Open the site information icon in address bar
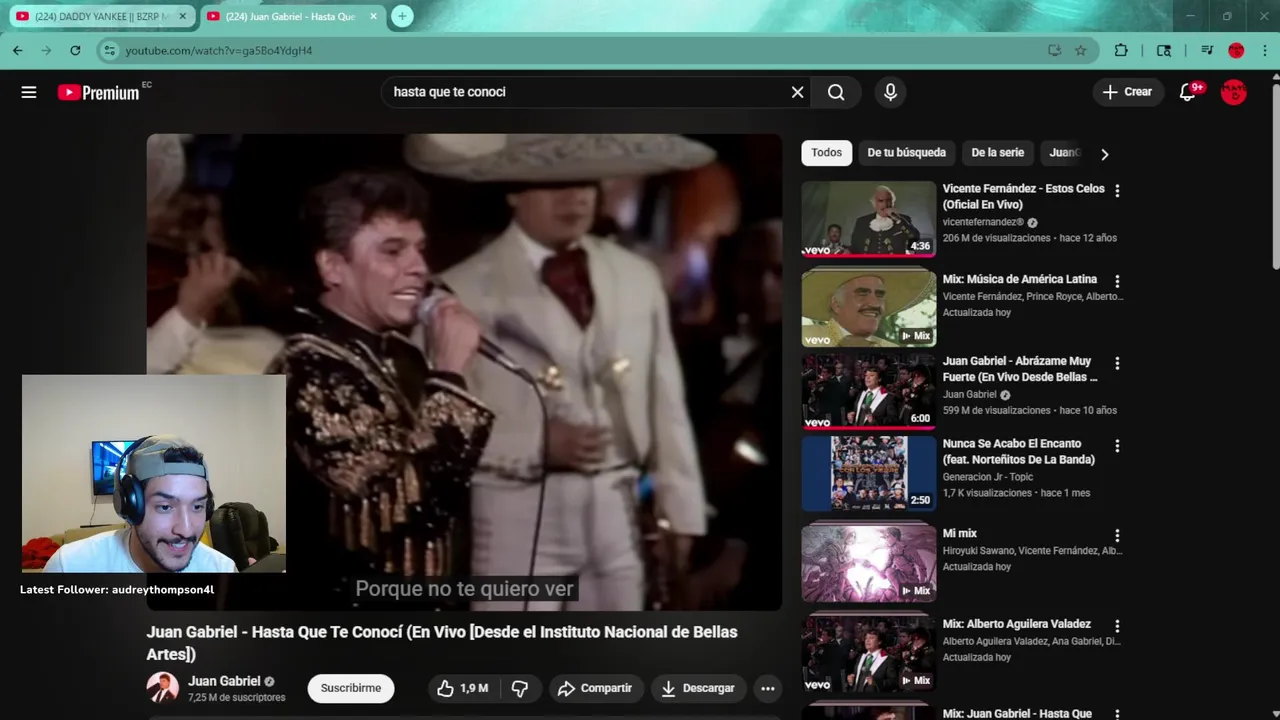The height and width of the screenshot is (720, 1280). tap(110, 50)
